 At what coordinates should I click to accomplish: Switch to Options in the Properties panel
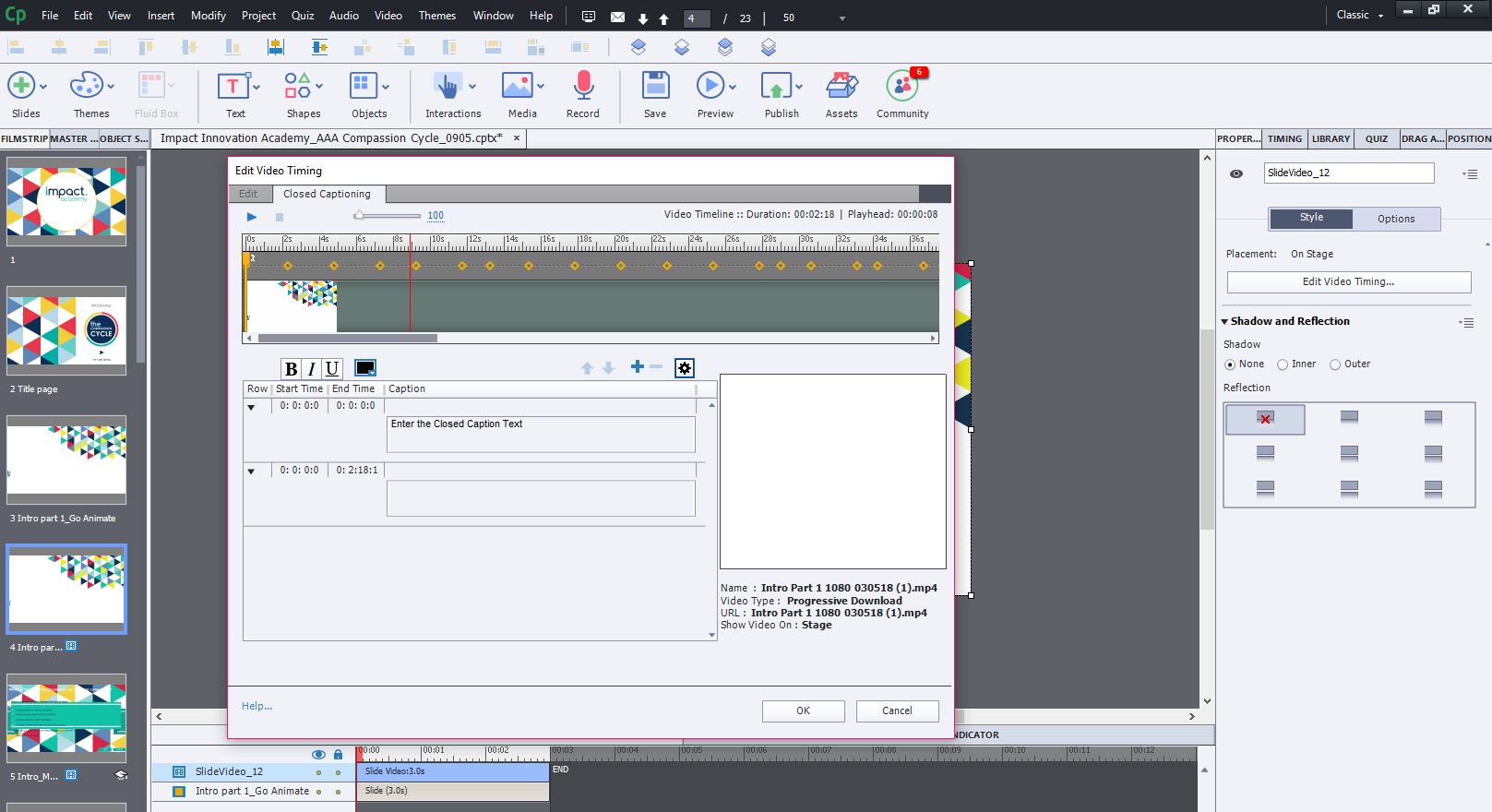tap(1395, 219)
